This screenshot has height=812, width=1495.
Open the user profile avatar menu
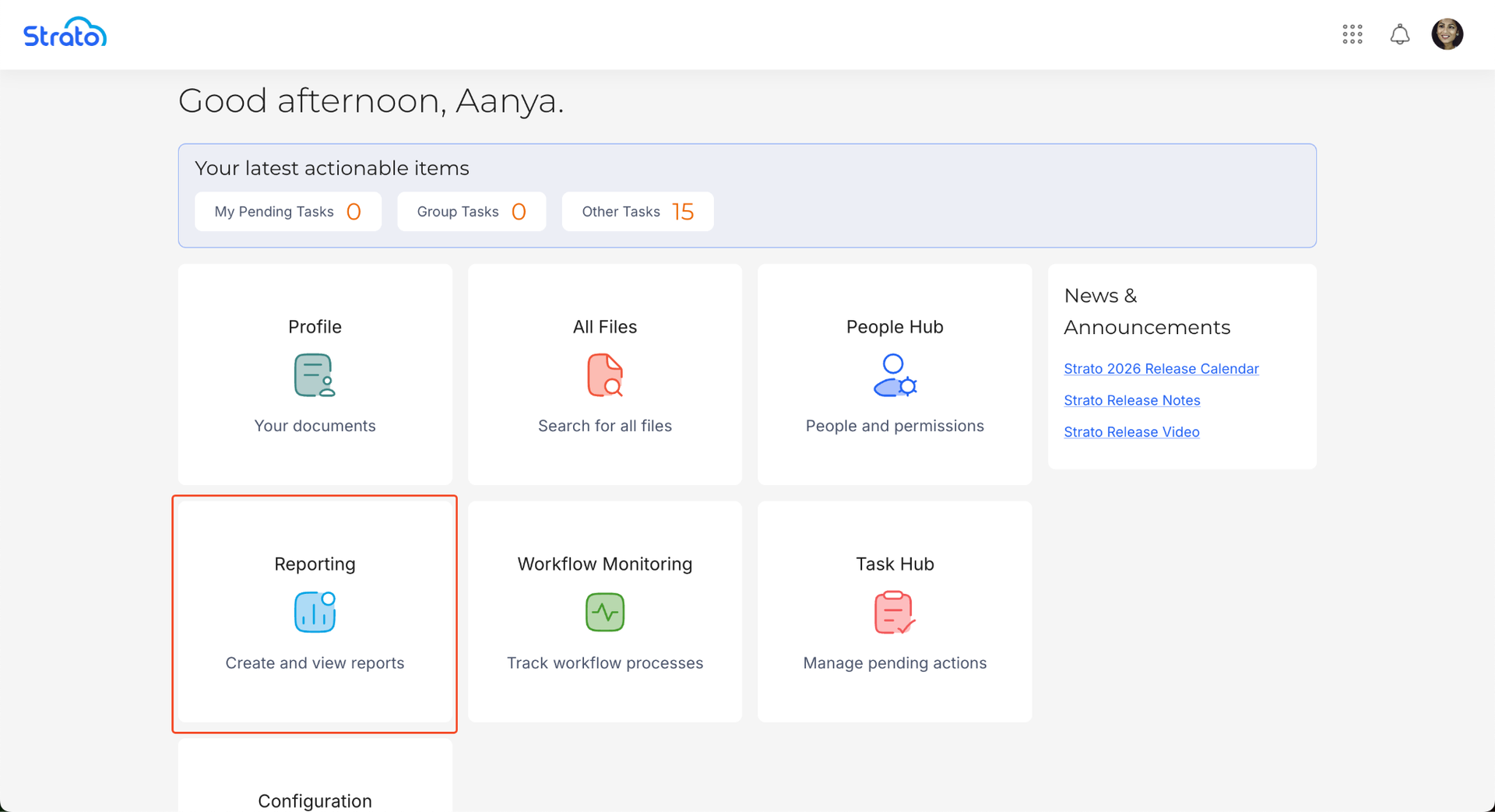tap(1447, 34)
